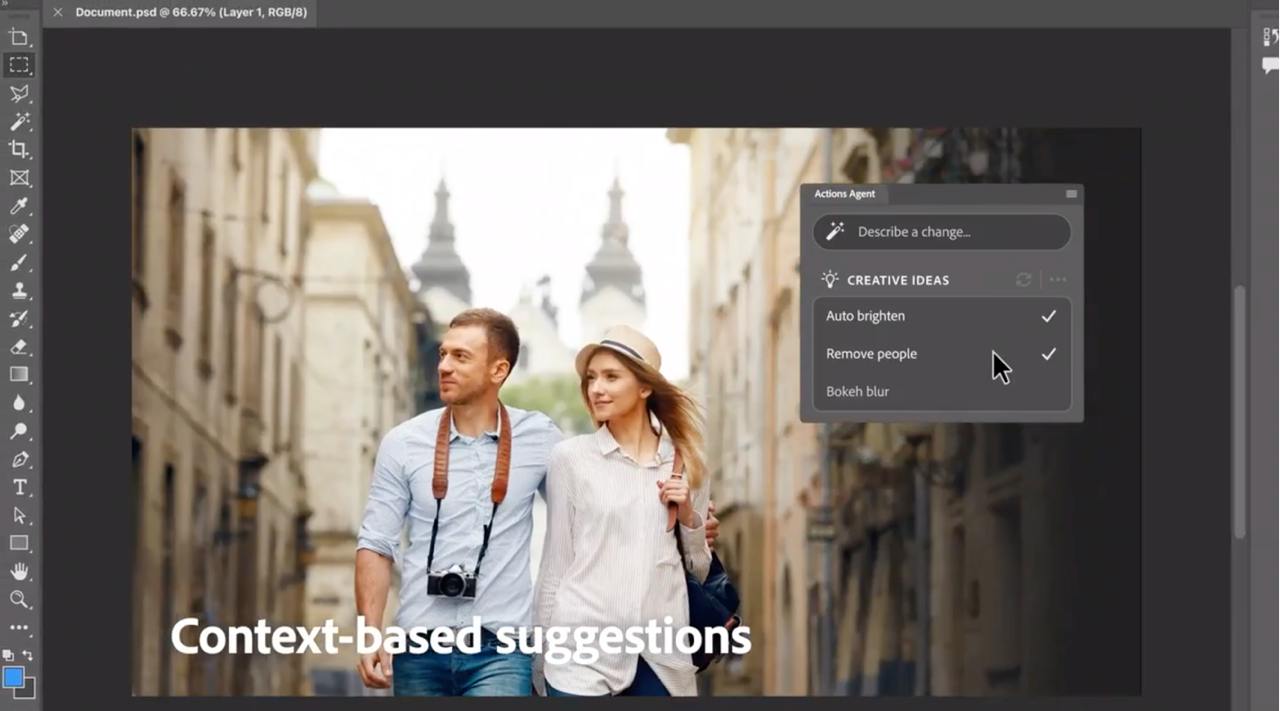Toggle the Auto brighten checkmark
This screenshot has height=711, width=1280.
click(x=1048, y=316)
